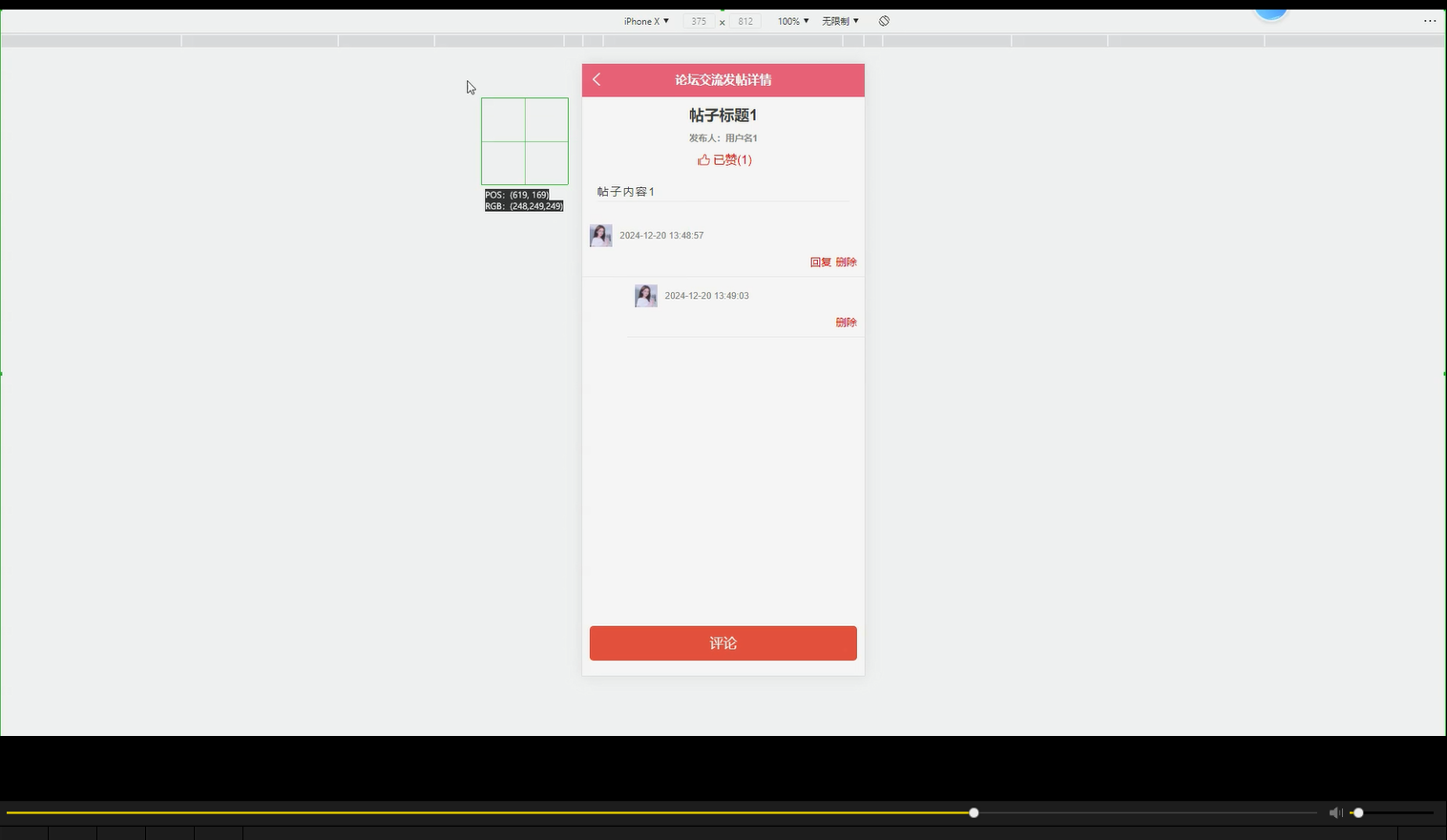Click the 已赞(1) like label
1447x840 pixels.
pos(732,160)
